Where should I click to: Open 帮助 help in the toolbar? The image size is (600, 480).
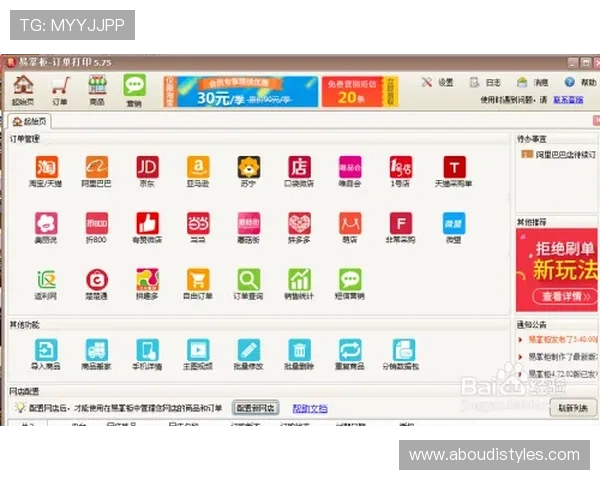coord(580,82)
